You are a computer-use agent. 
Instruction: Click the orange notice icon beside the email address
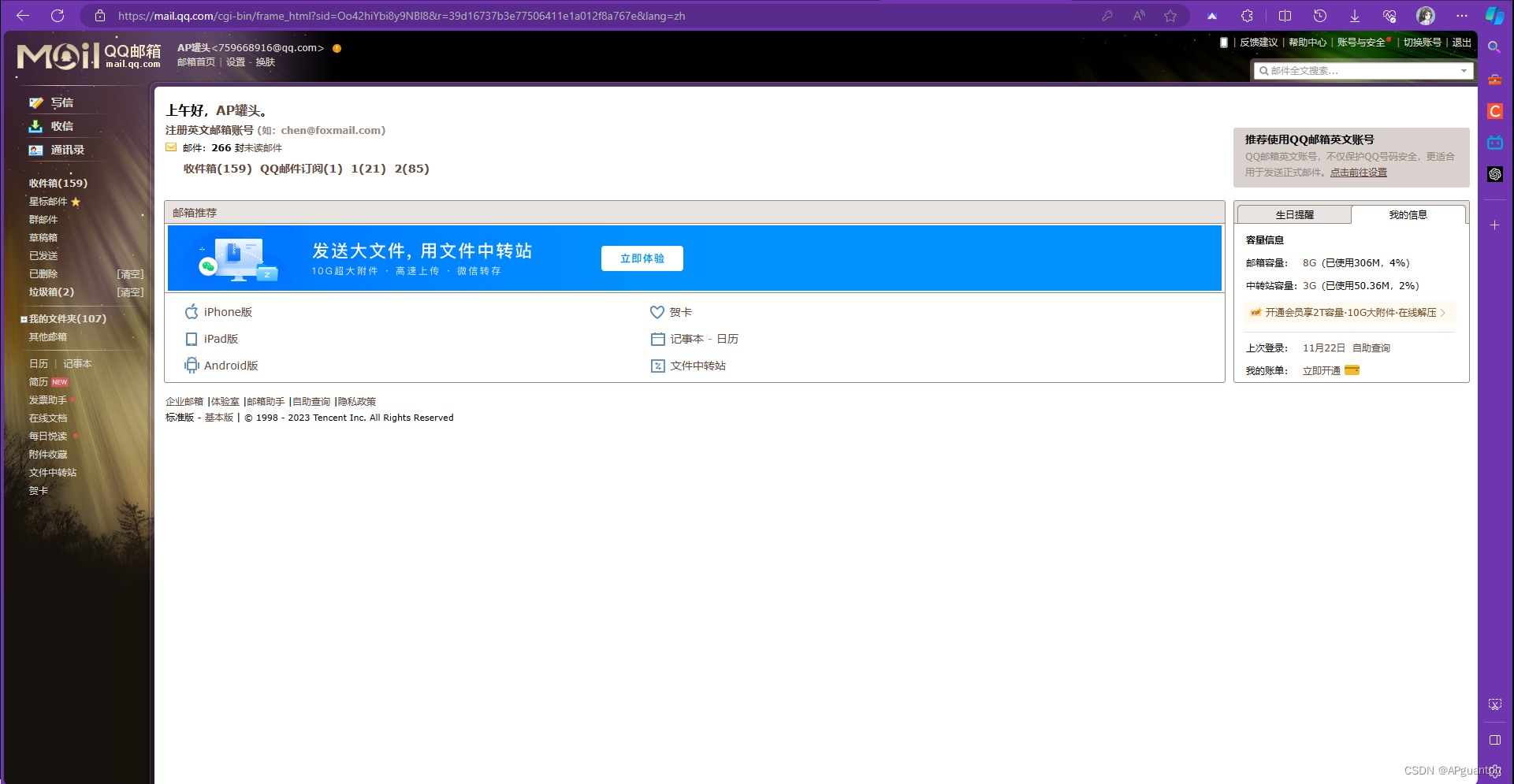[337, 48]
